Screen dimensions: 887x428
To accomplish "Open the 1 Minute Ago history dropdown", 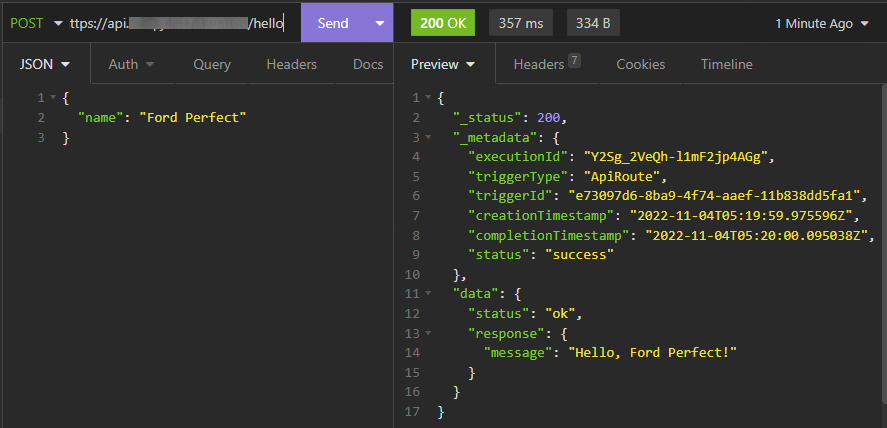I will click(821, 23).
